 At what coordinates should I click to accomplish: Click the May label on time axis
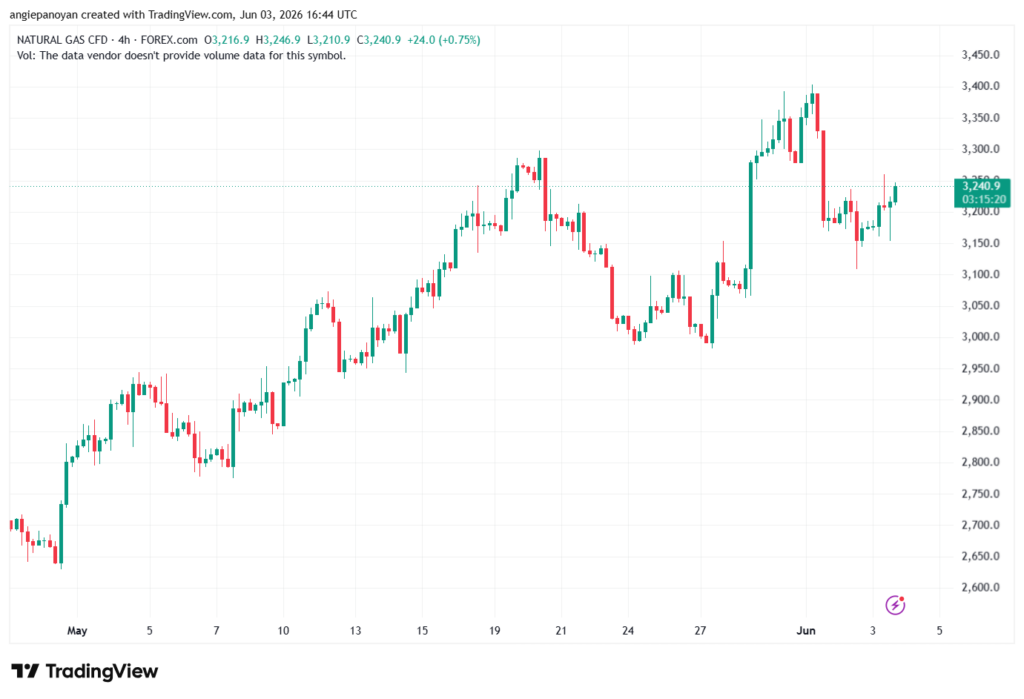[77, 631]
